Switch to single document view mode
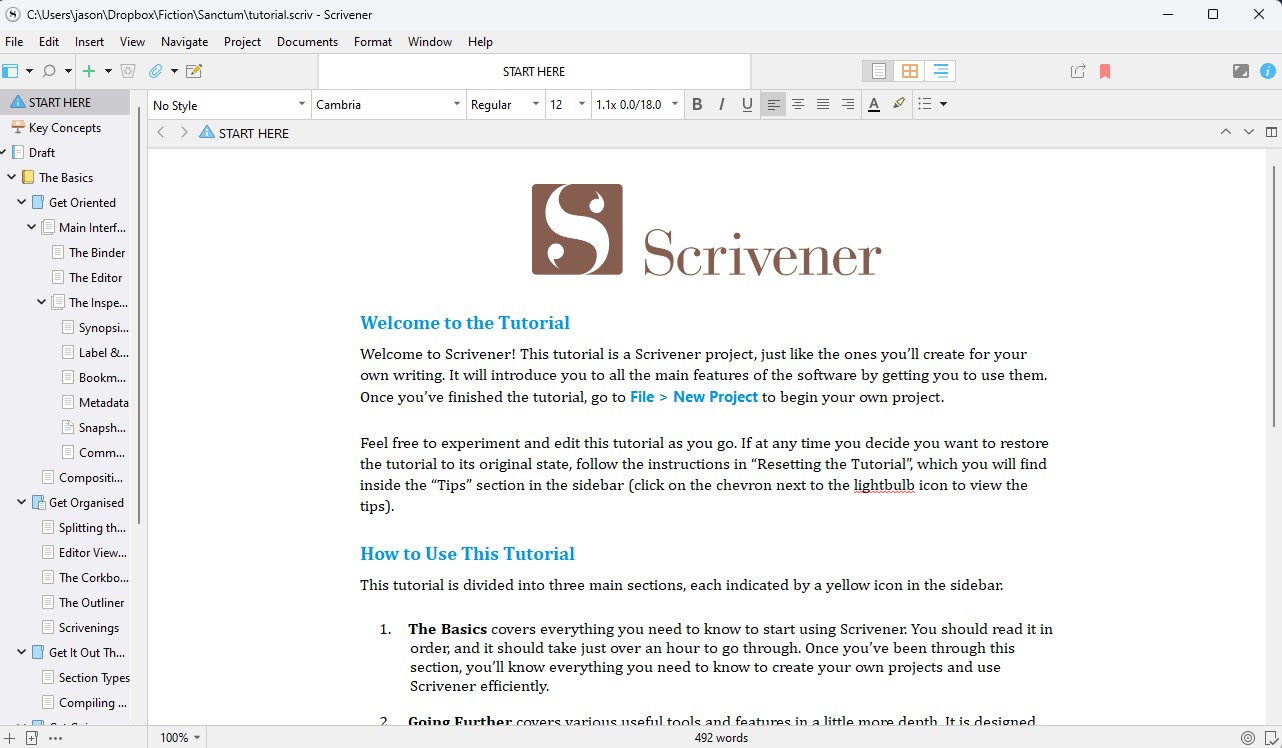The width and height of the screenshot is (1282, 748). 879,71
